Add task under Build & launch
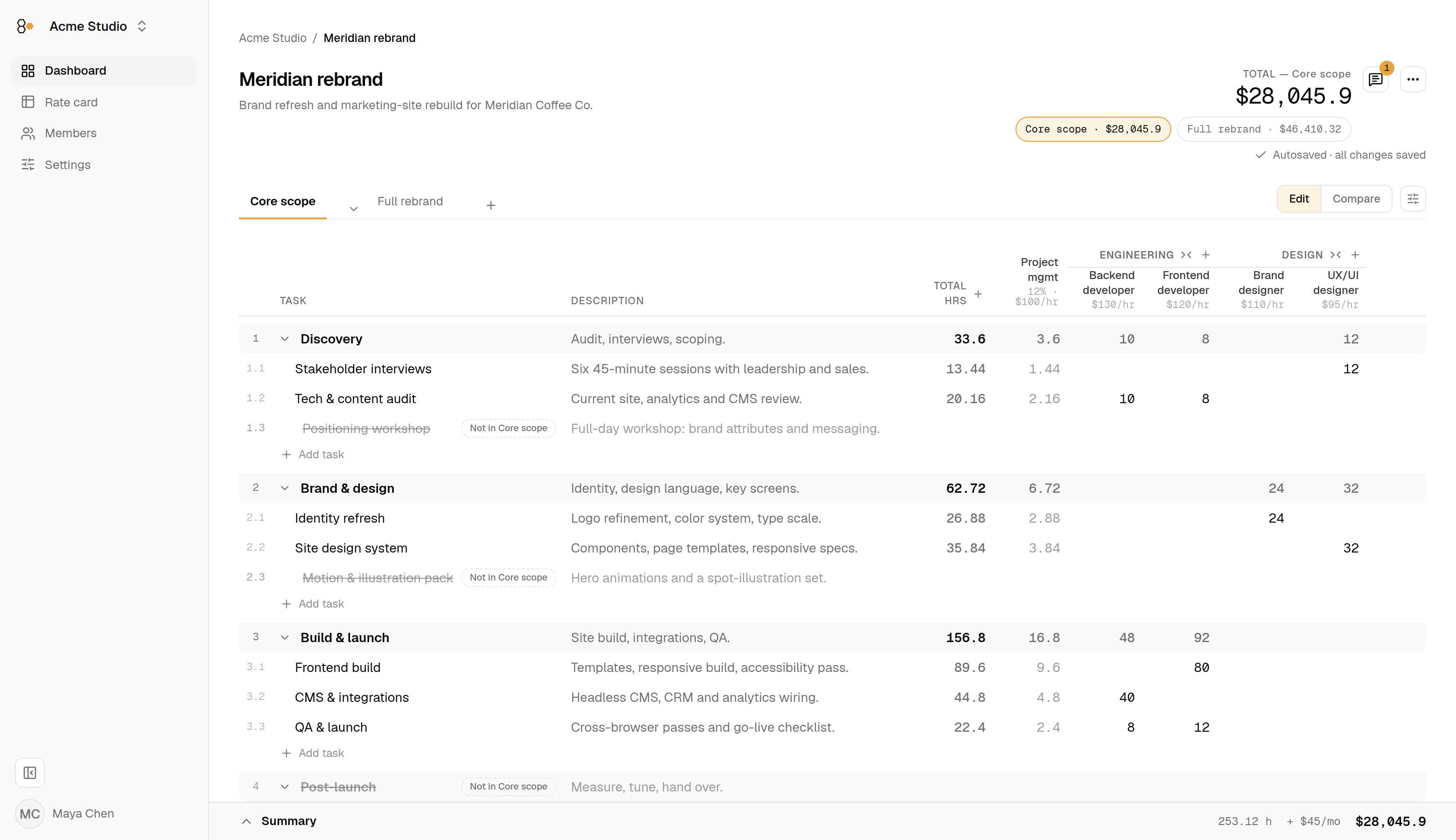1456x840 pixels. pyautogui.click(x=313, y=754)
